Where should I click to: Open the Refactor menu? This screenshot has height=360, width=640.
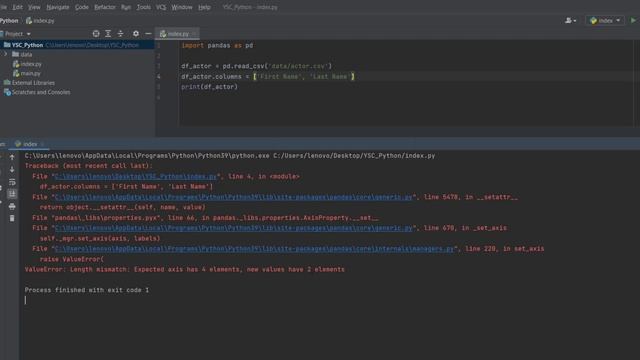point(104,7)
